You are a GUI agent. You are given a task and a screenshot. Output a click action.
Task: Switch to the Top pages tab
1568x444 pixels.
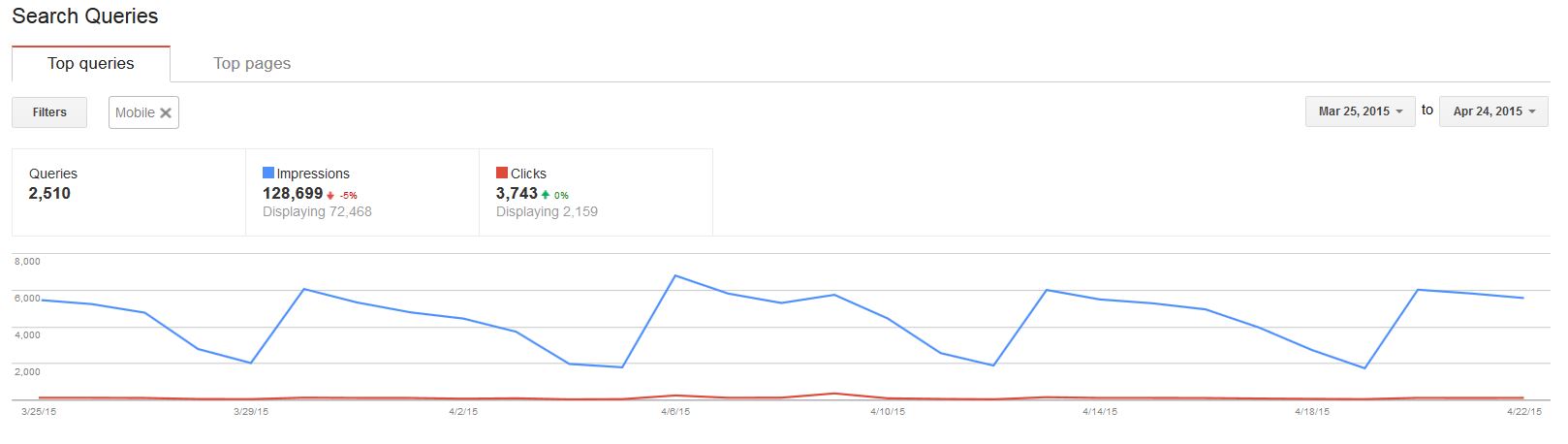point(252,63)
